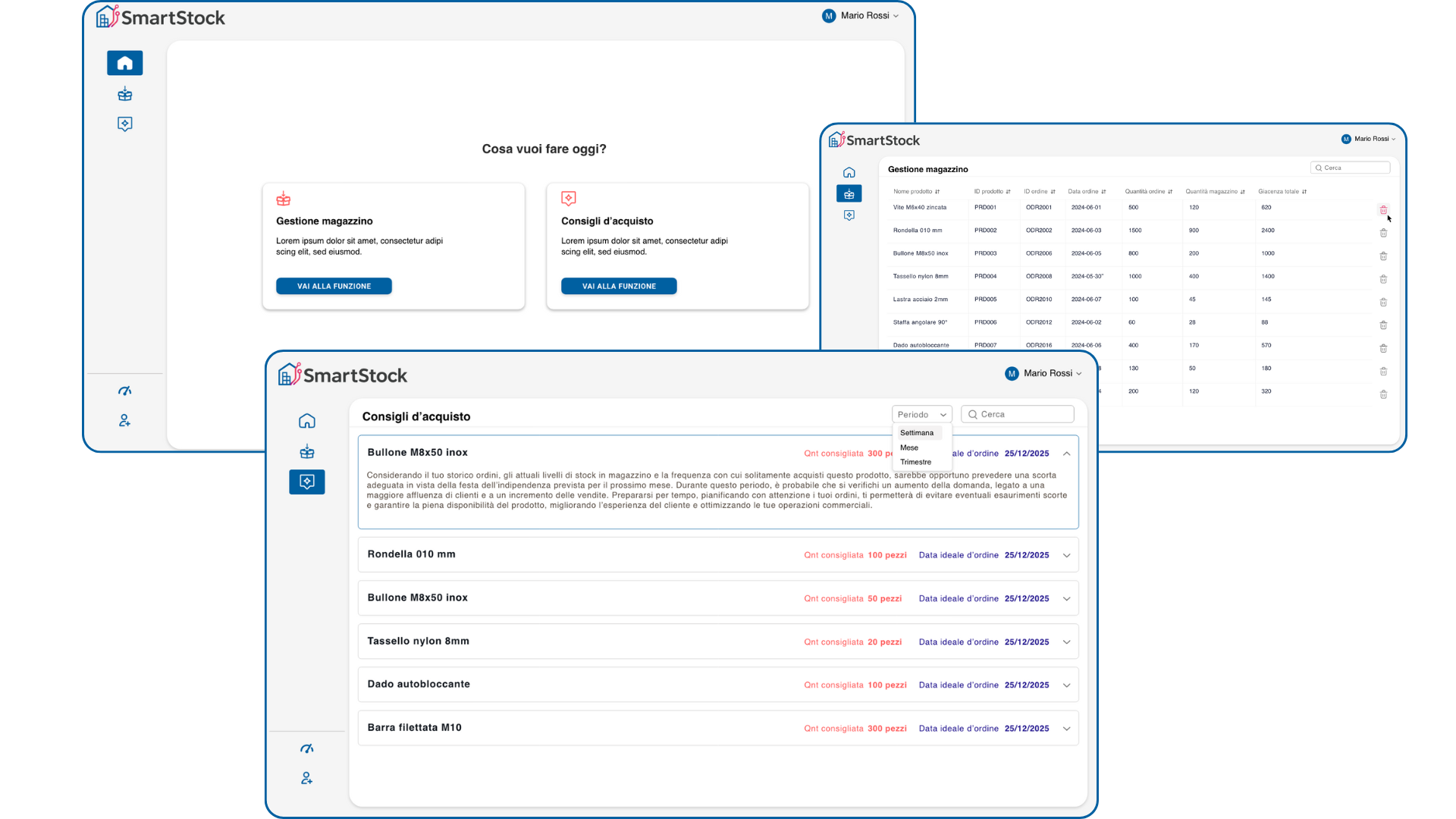Screen dimensions: 1456x819
Task: Click the warehouse box icon in the main sidebar
Action: 125,95
